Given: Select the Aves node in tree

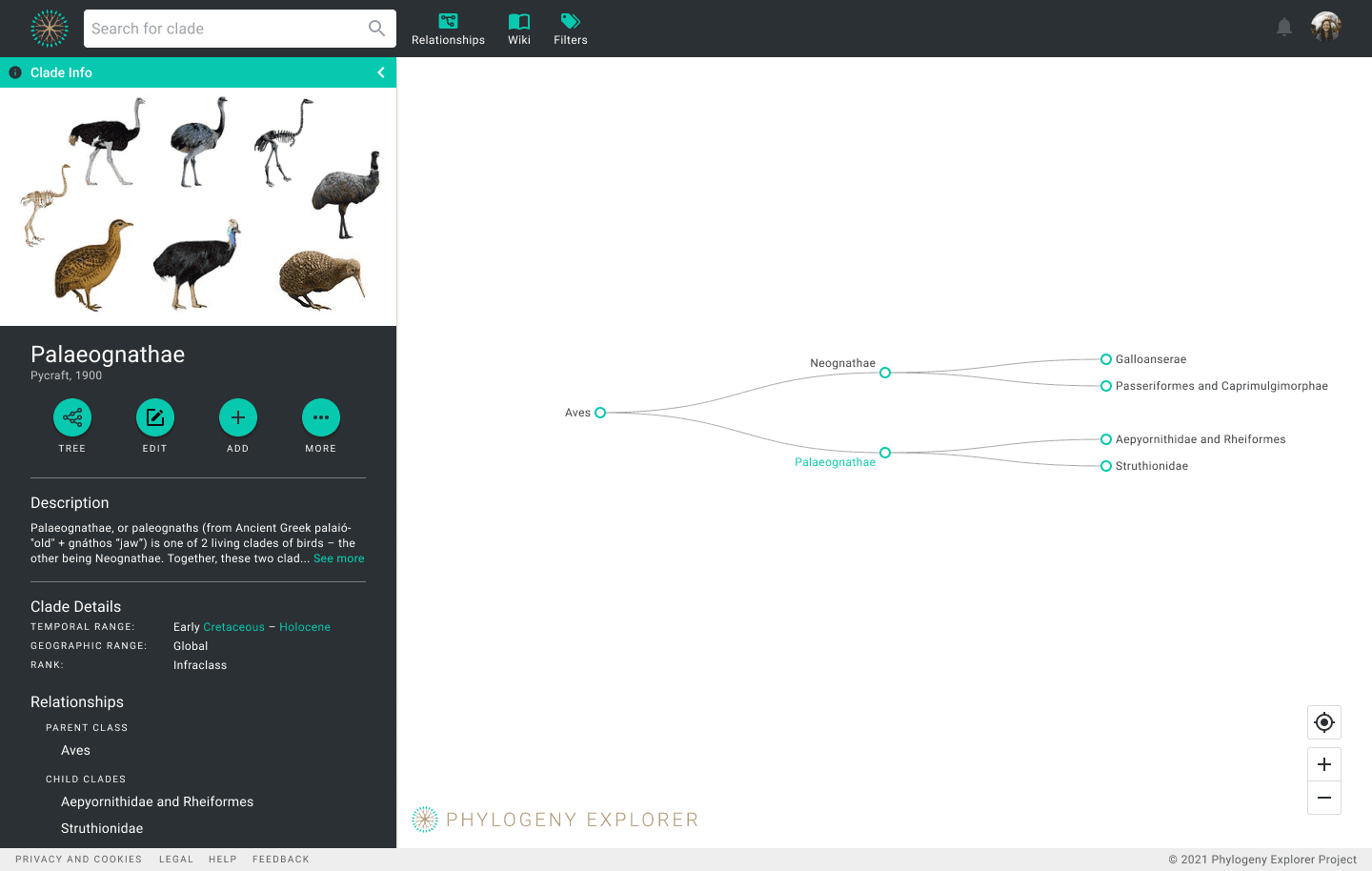Looking at the screenshot, I should (x=600, y=413).
